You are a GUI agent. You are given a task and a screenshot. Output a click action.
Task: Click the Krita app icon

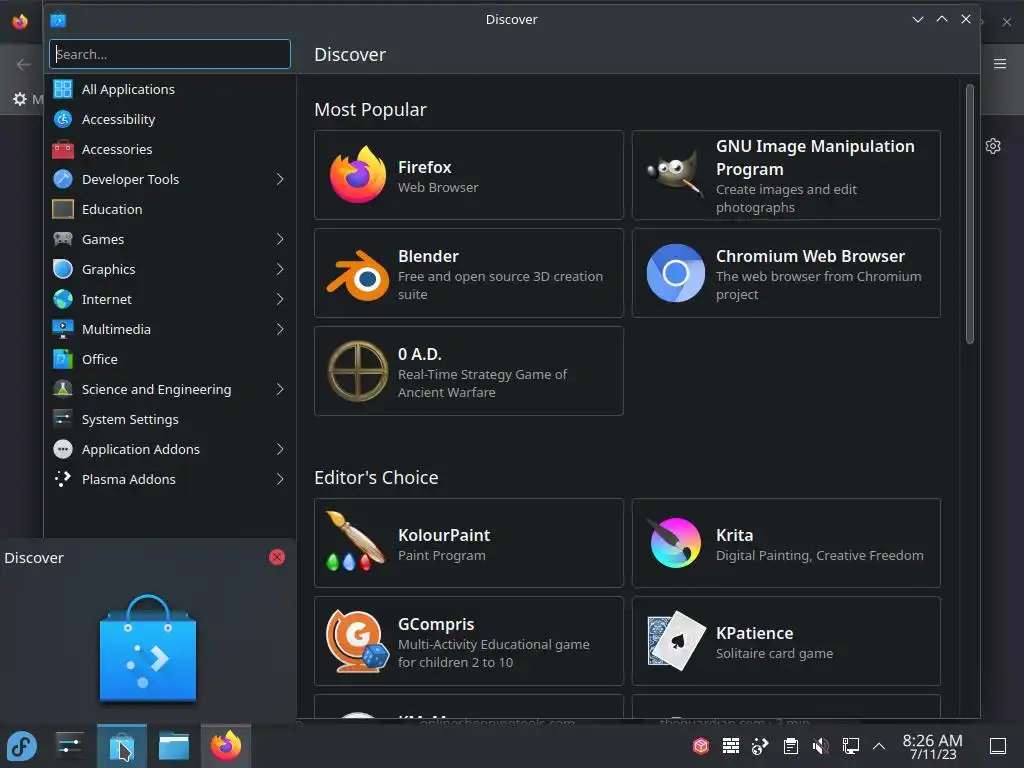(675, 543)
